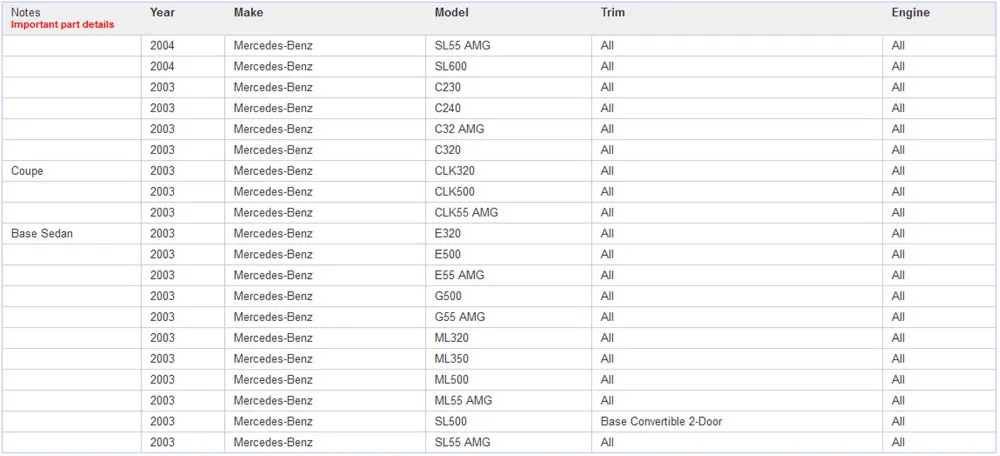Screen dimensions: 1000x456
Task: Select the ML55 AMG model cell
Action: pos(463,401)
